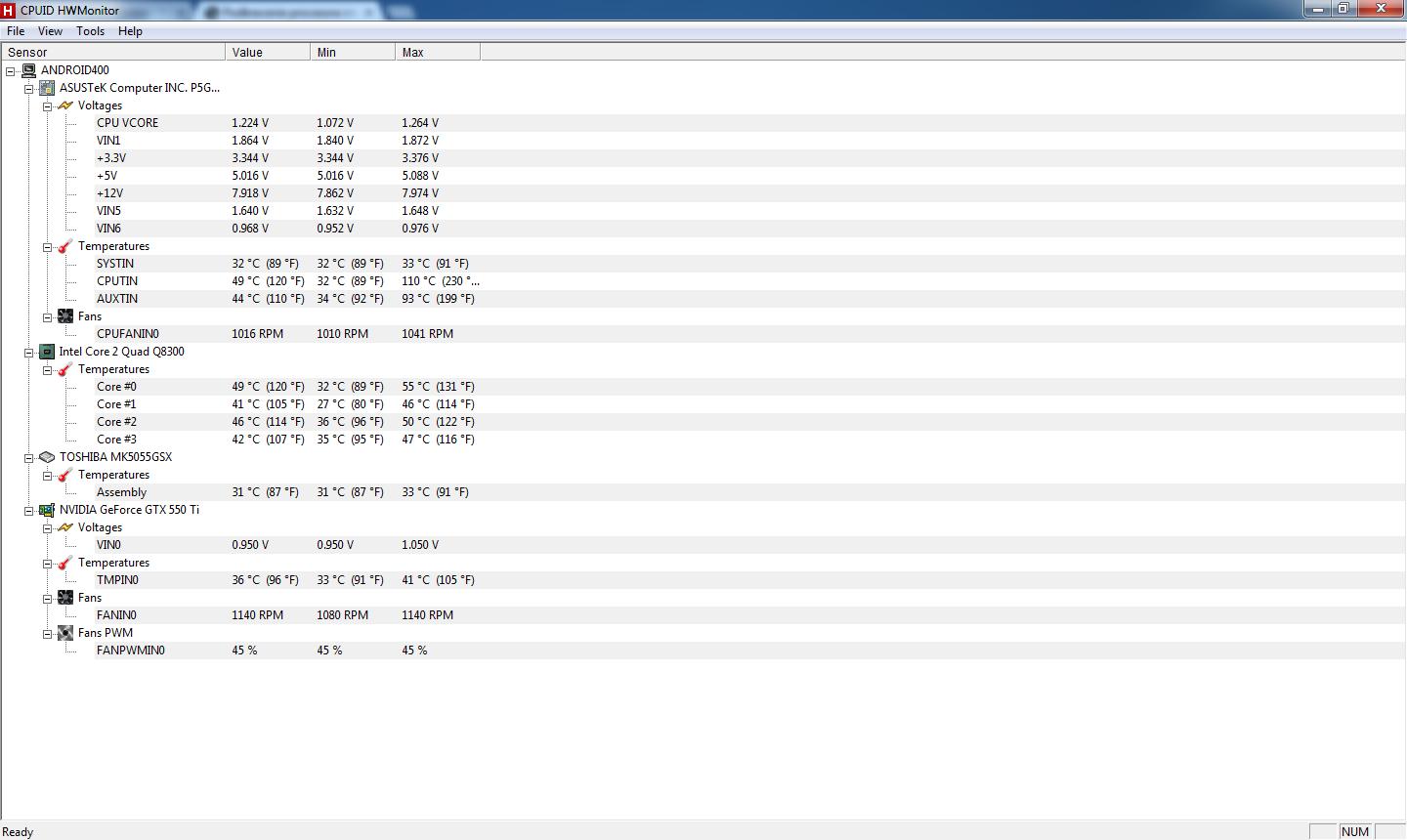Collapse the Fans PWM group
The image size is (1407, 840).
click(x=47, y=634)
